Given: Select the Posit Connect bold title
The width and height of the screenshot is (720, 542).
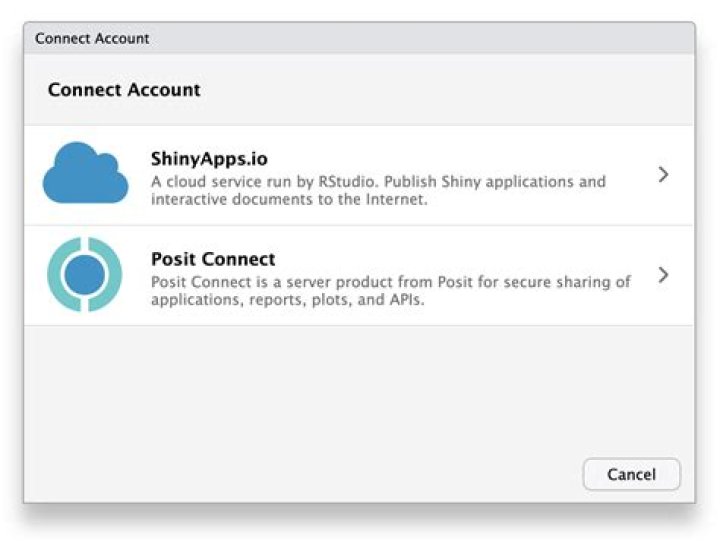Looking at the screenshot, I should (x=213, y=259).
